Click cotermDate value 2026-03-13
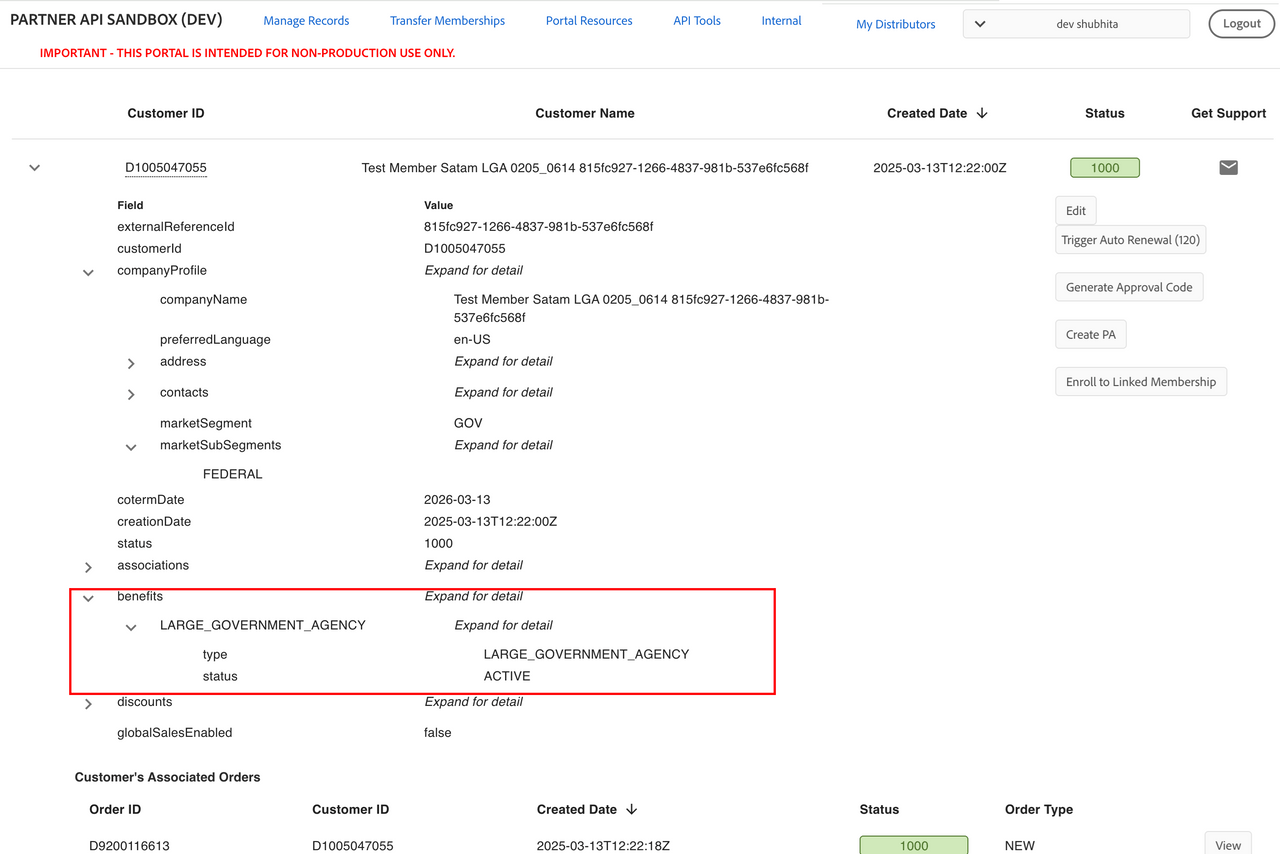The image size is (1280, 854). [x=457, y=500]
